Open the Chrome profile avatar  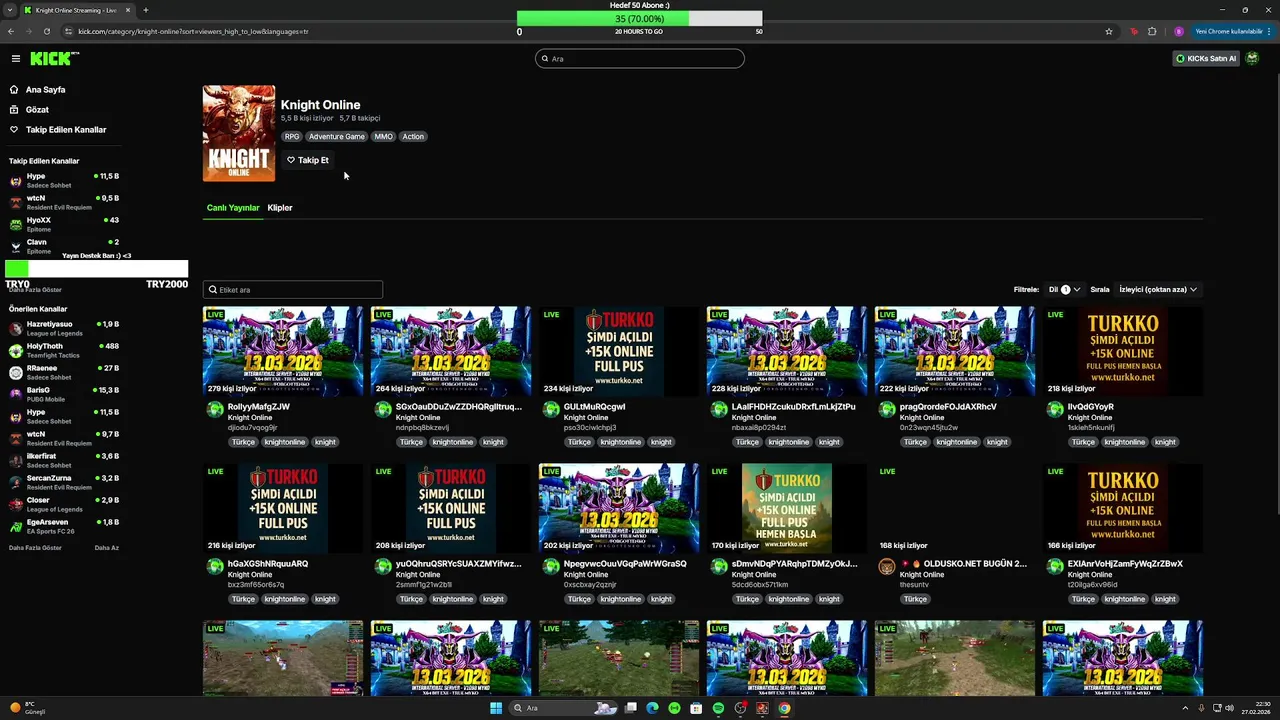pos(1179,31)
